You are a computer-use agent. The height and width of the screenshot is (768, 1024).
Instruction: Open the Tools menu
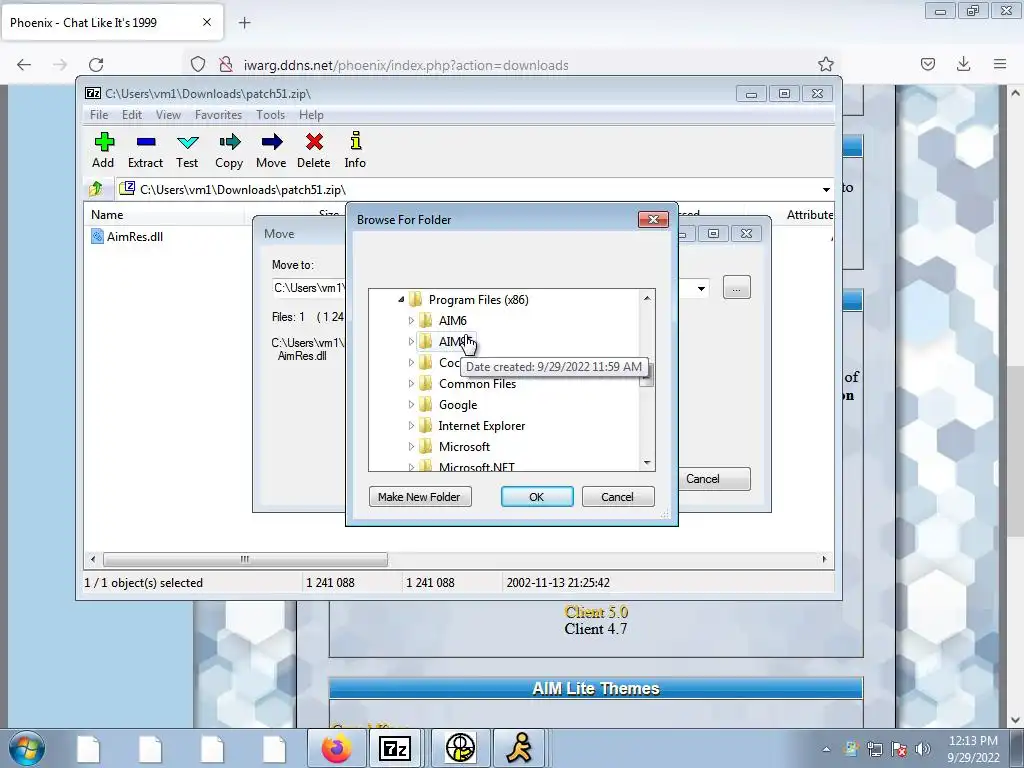click(270, 115)
